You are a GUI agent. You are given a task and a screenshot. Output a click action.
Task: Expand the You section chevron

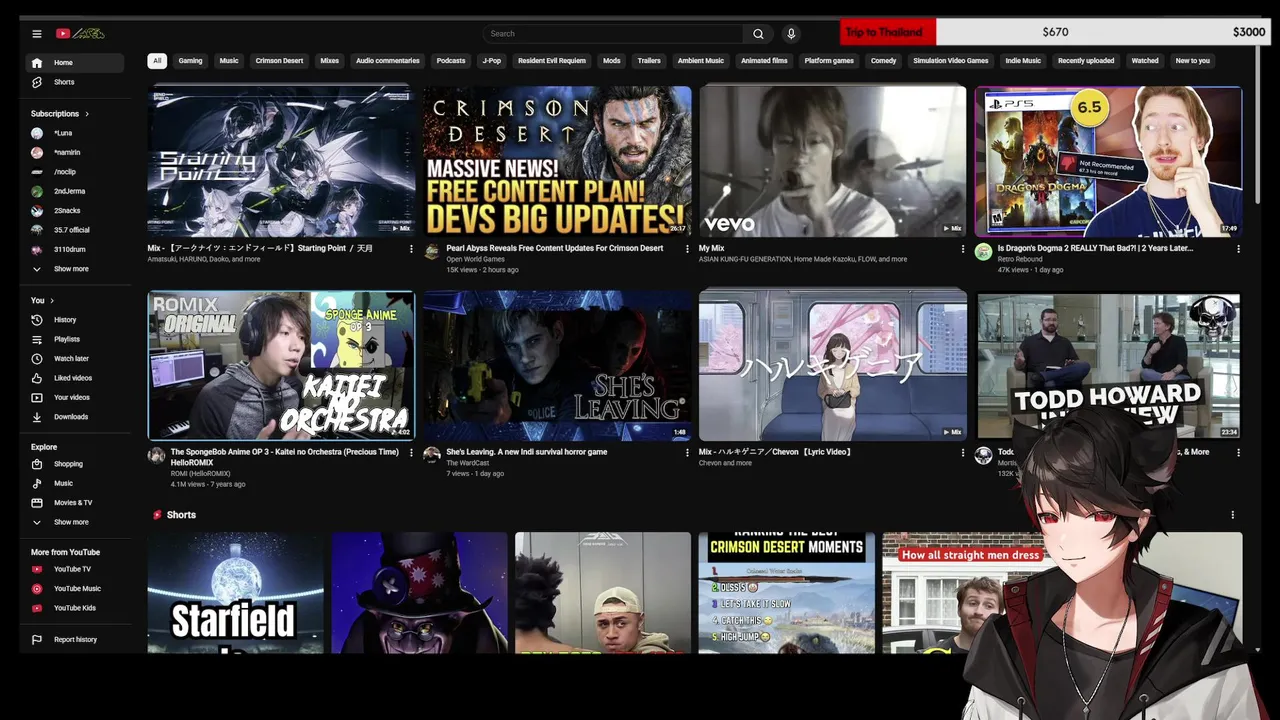click(52, 301)
